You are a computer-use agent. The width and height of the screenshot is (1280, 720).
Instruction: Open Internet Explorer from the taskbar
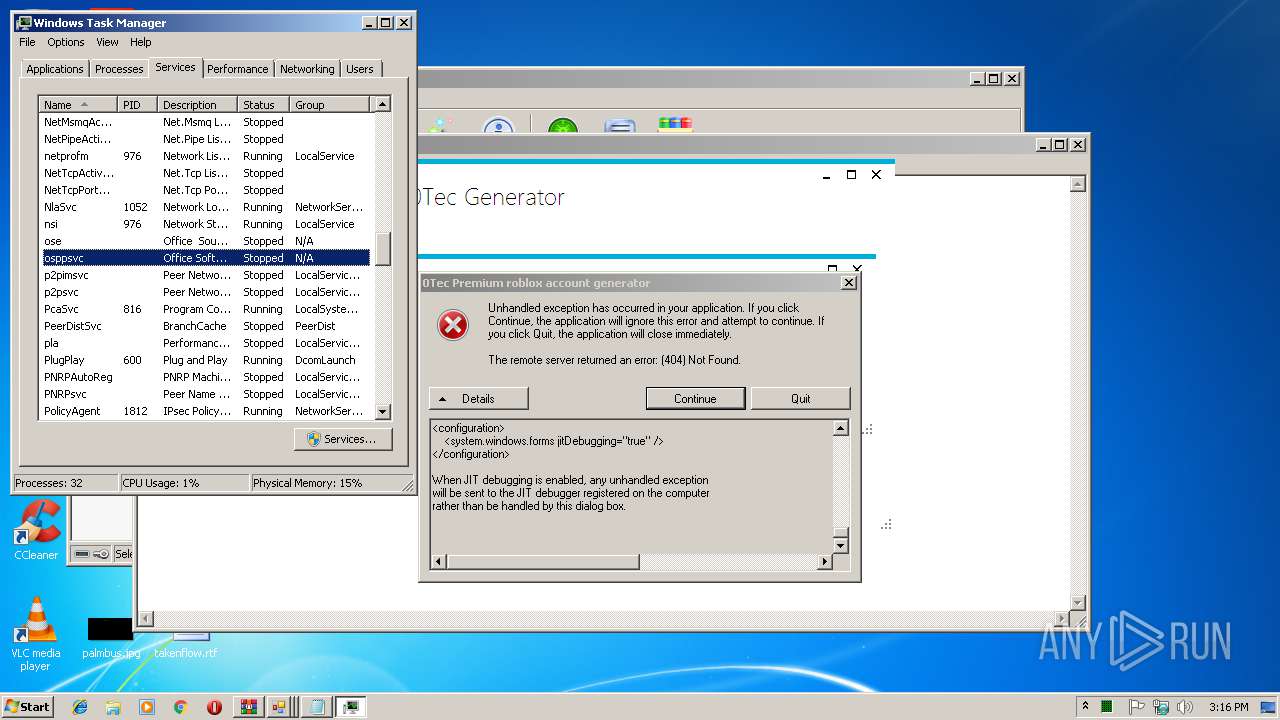[80, 707]
